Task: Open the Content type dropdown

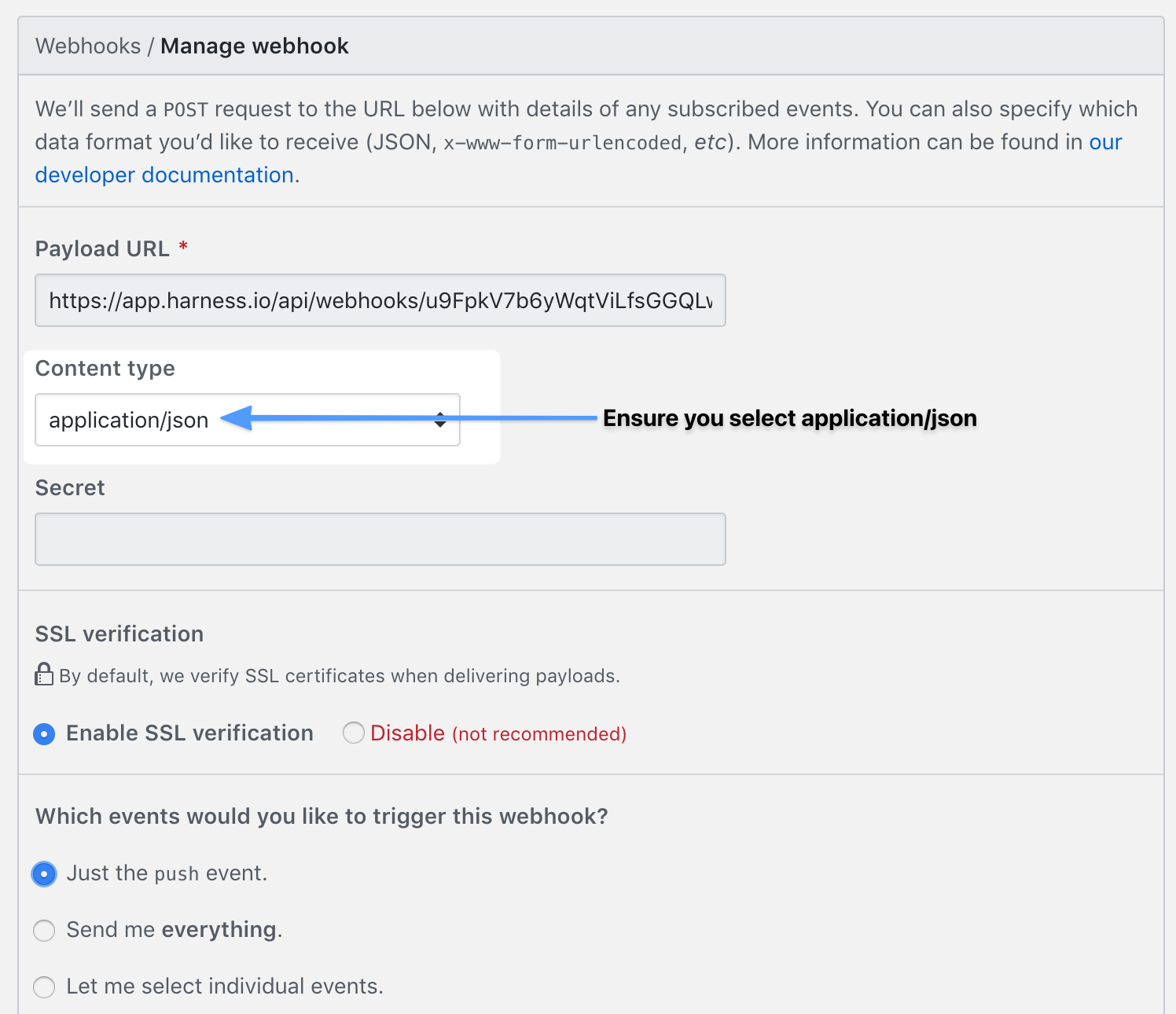Action: (248, 420)
